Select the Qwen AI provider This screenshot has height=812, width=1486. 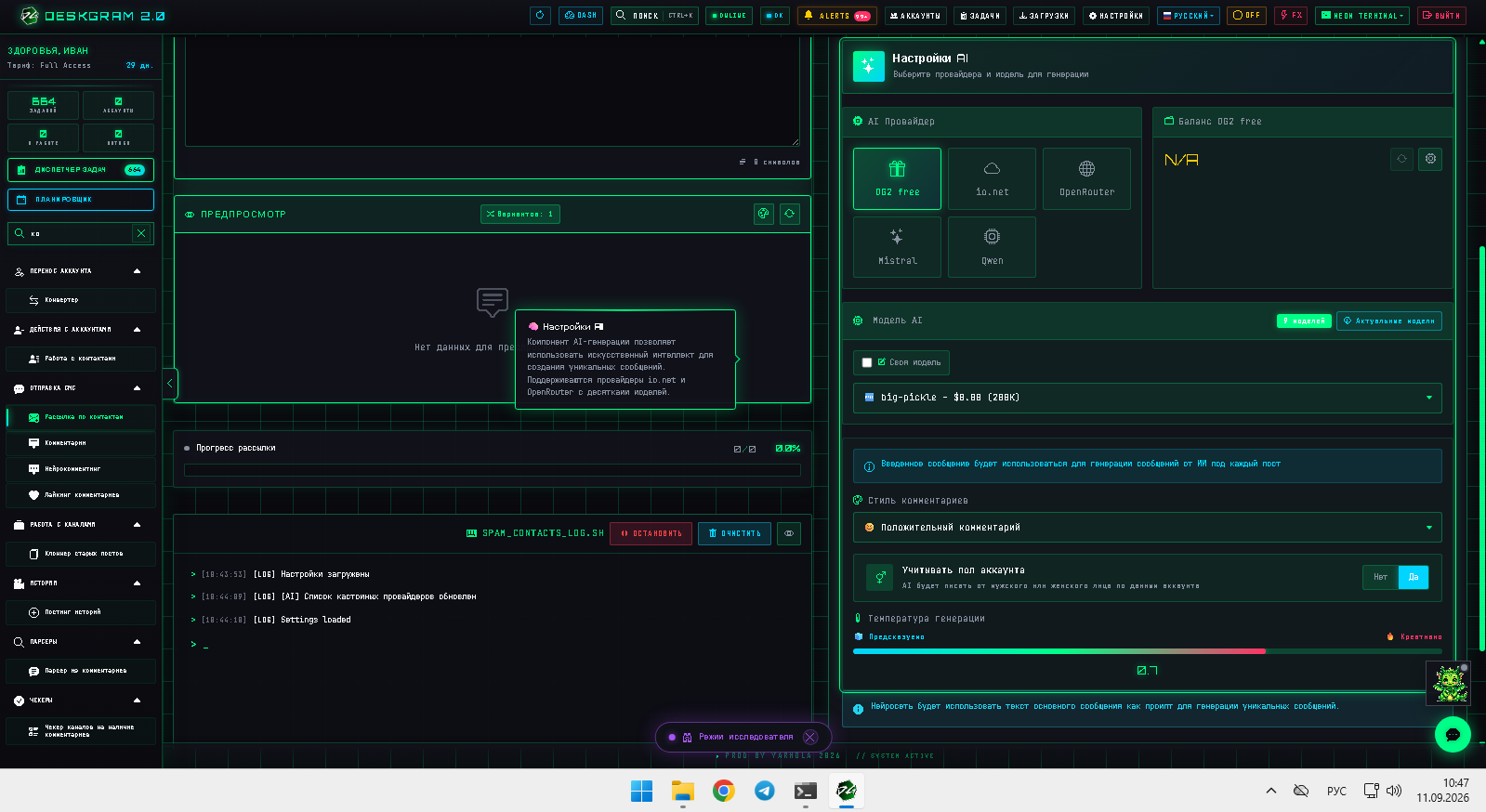tap(992, 247)
